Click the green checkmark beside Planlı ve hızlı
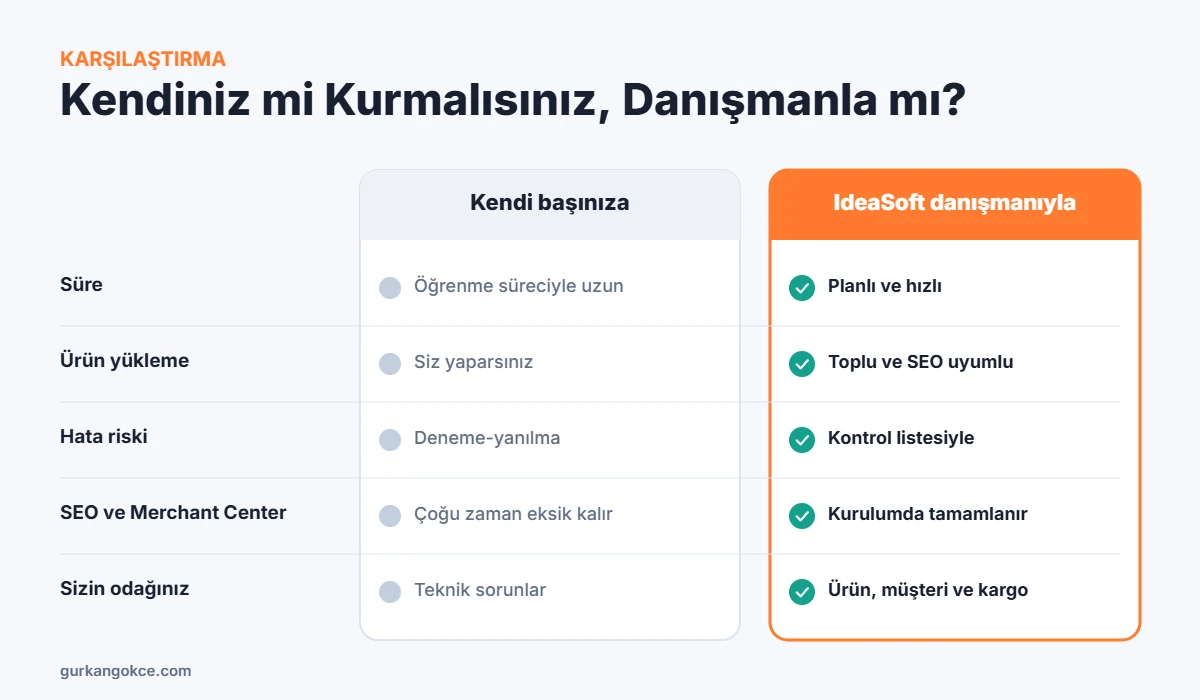The height and width of the screenshot is (700, 1200). (x=802, y=287)
